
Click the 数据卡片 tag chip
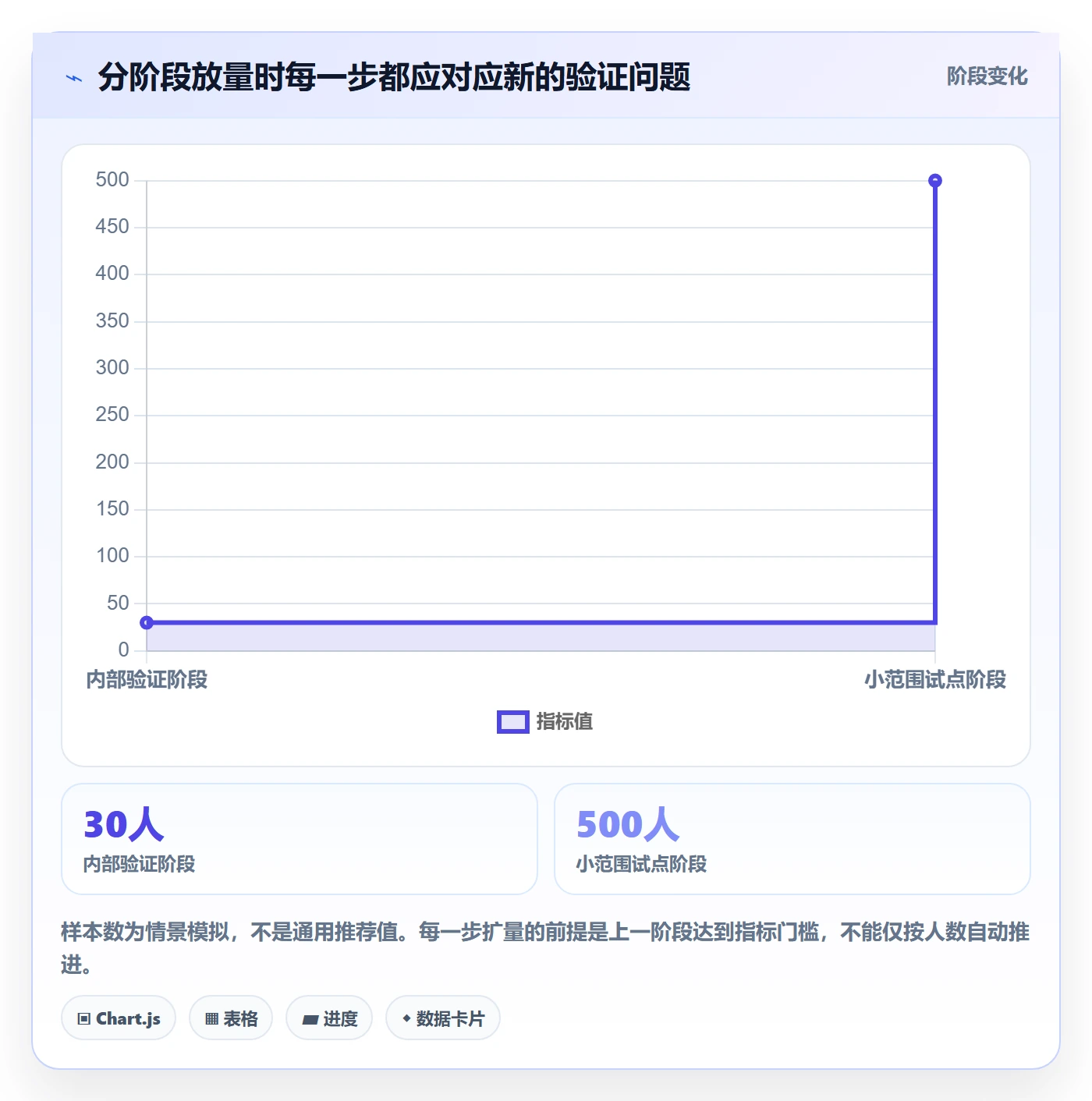tap(443, 1018)
